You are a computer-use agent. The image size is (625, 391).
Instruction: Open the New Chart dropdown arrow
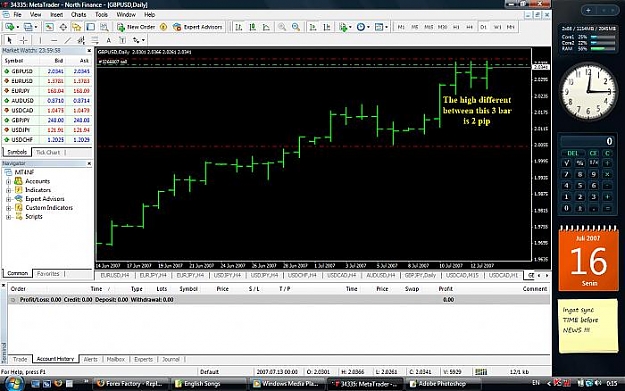[17, 27]
